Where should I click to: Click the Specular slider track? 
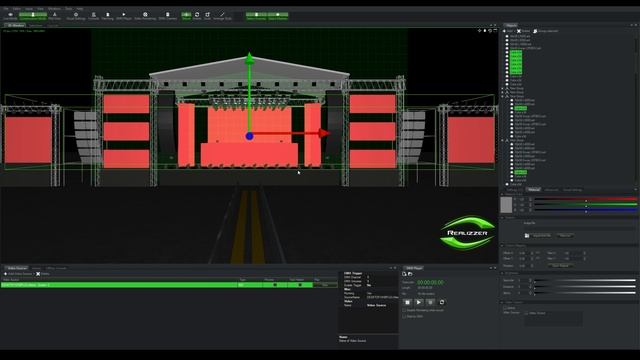pos(585,280)
